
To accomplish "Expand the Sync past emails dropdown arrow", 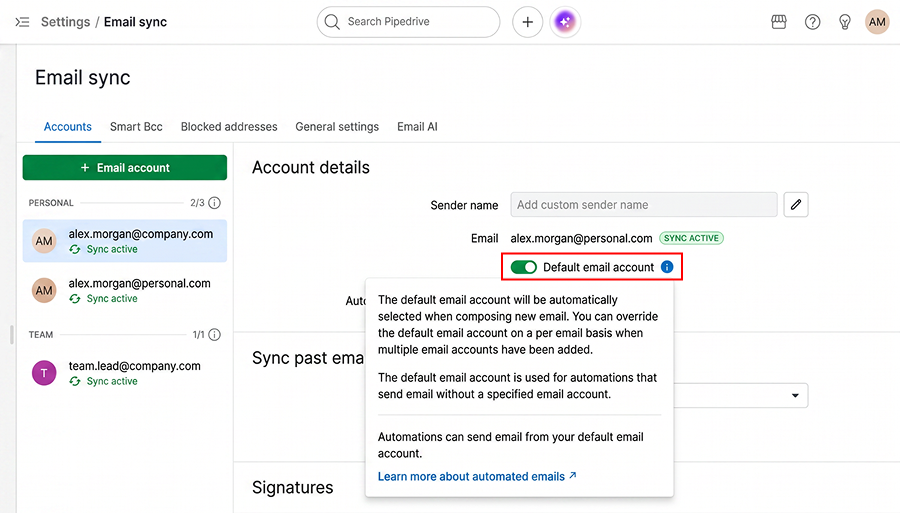I will click(x=795, y=395).
